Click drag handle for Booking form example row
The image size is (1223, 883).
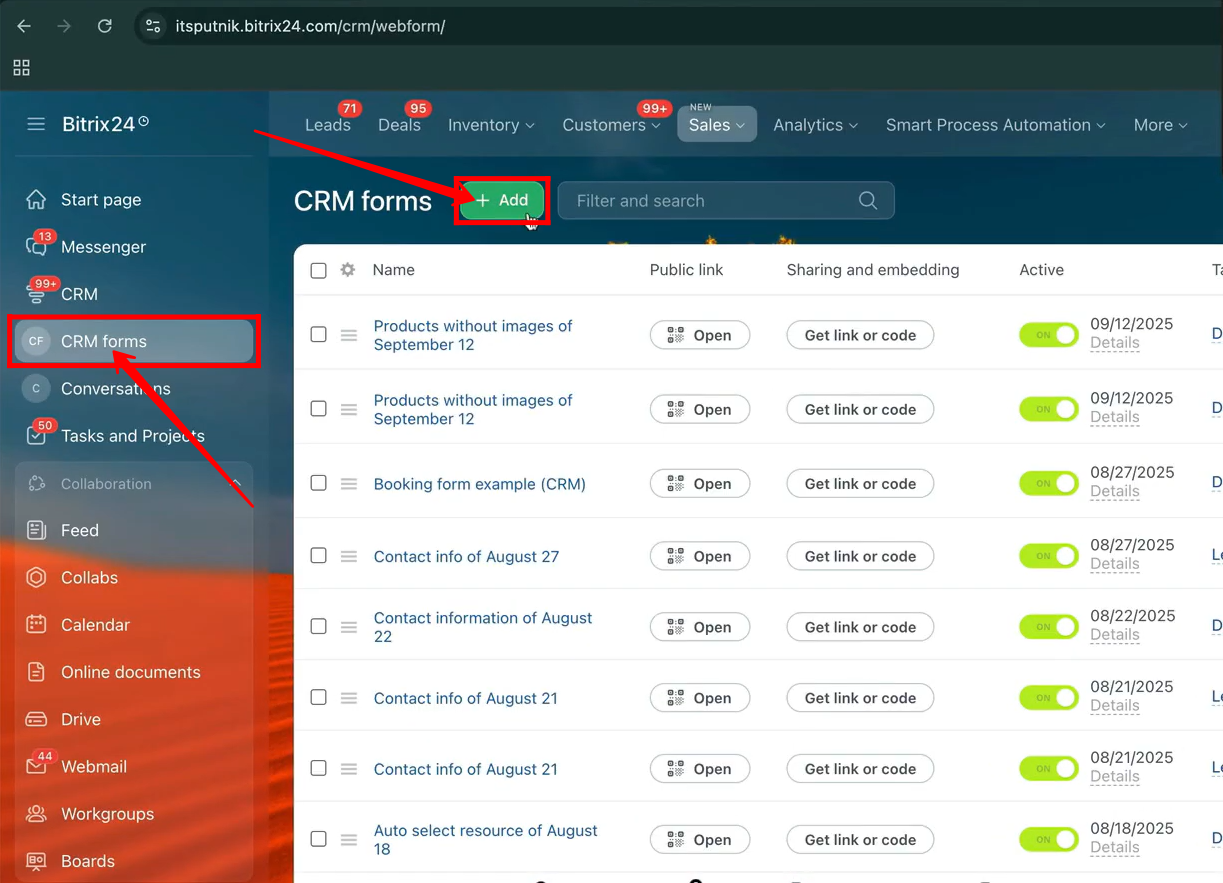tap(349, 484)
